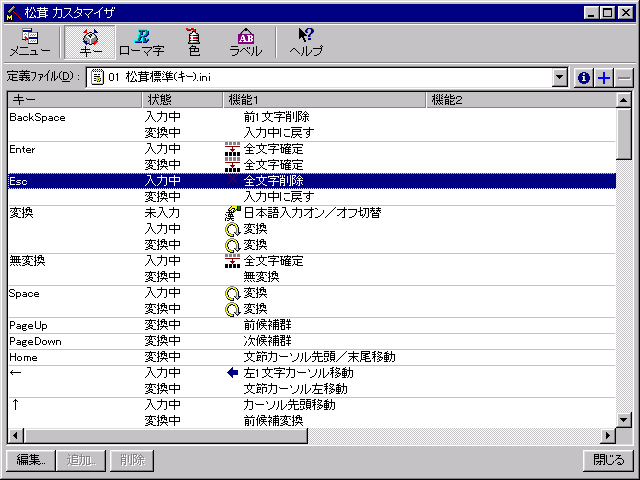Click the 文節カーソル左移動 function cell
Viewport: 640px width, 480px height.
[x=295, y=389]
